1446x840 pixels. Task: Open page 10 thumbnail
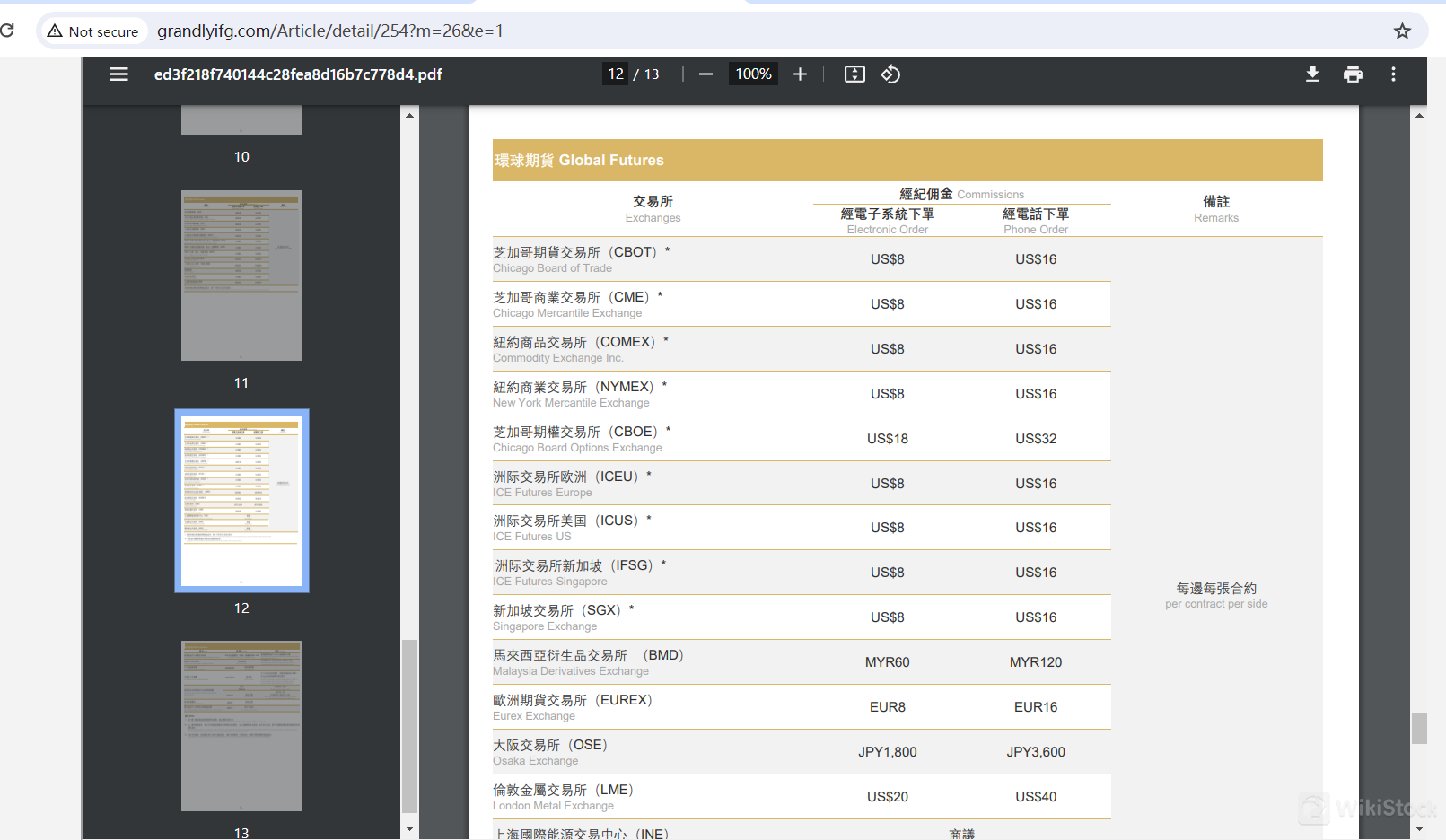click(241, 119)
